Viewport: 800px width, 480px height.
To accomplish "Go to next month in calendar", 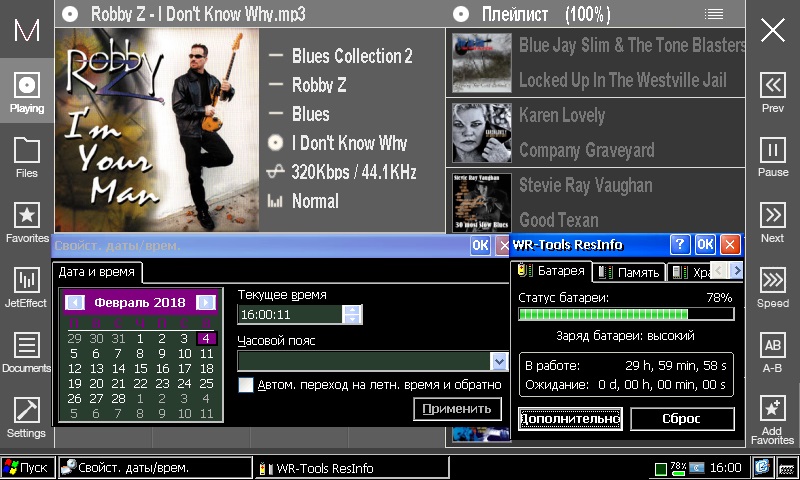I will (x=206, y=302).
